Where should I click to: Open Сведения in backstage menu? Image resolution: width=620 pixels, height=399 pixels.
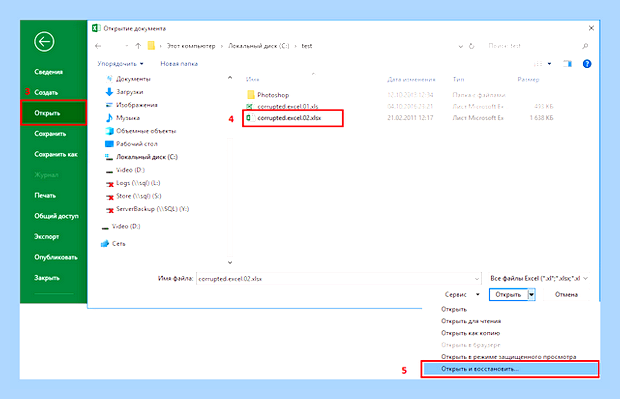[48, 72]
